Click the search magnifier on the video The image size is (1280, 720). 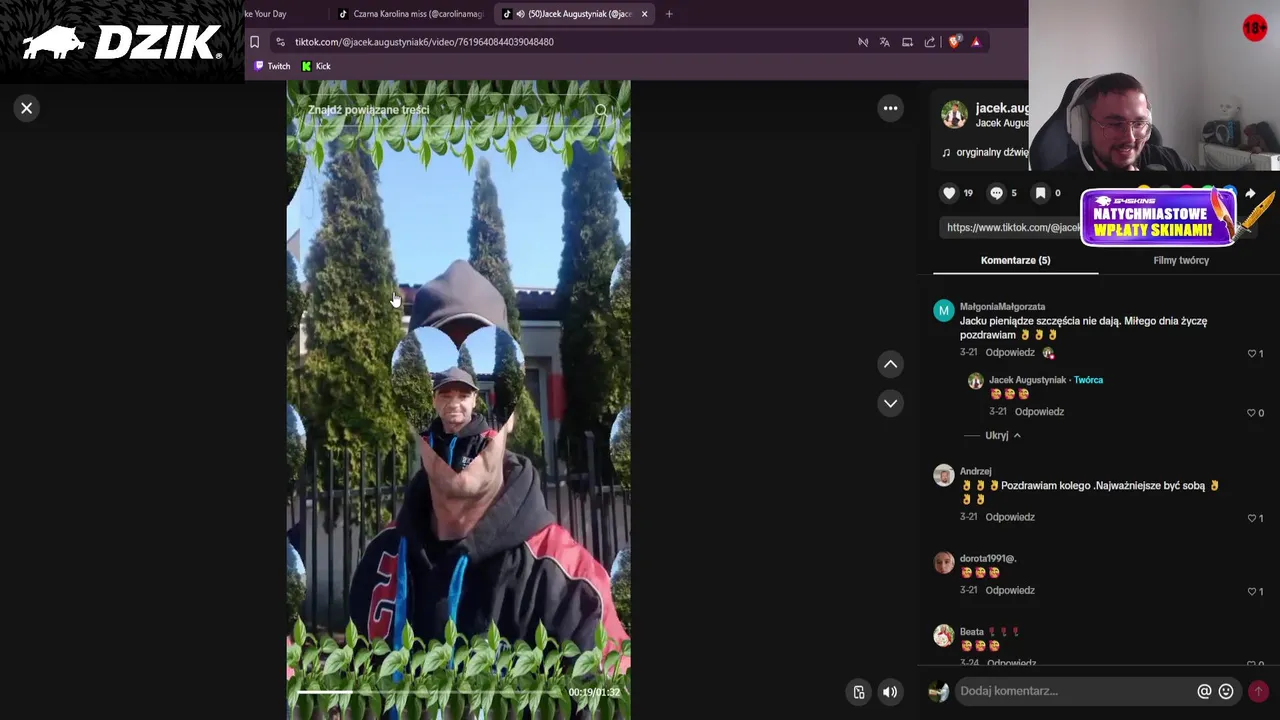tap(601, 110)
